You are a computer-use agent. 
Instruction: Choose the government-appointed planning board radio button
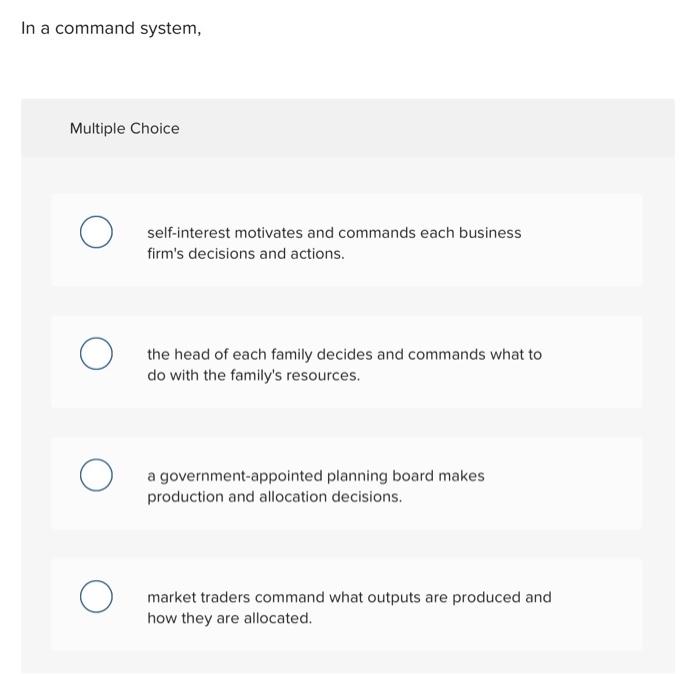(96, 476)
